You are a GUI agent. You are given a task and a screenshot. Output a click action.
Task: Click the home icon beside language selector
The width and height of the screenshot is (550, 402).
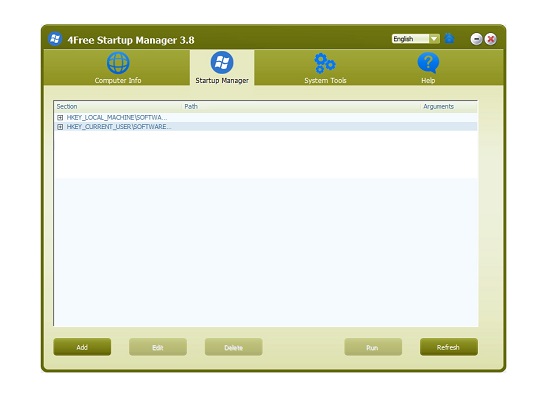pos(449,38)
